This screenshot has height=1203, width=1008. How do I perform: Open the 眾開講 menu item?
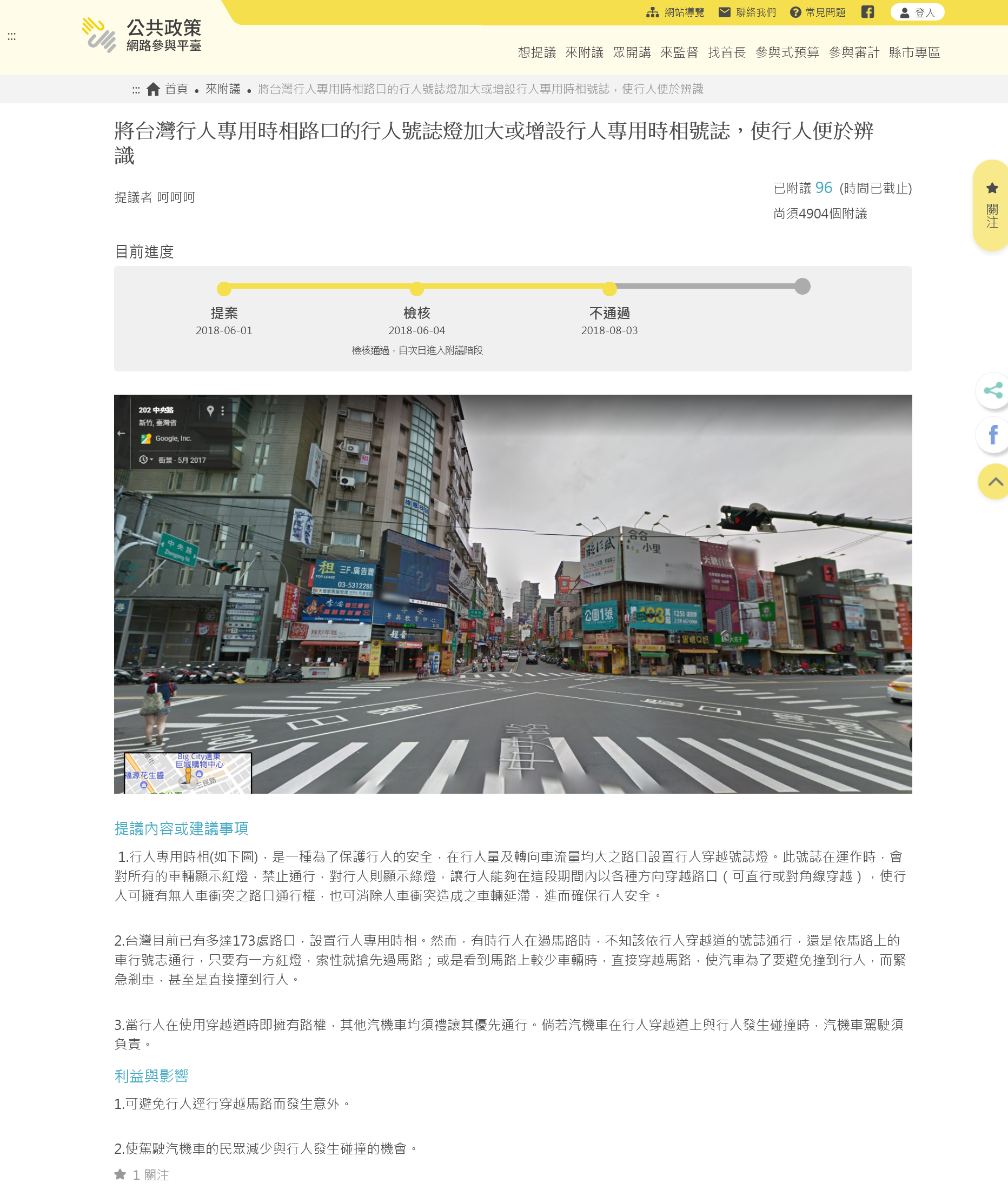(x=632, y=52)
